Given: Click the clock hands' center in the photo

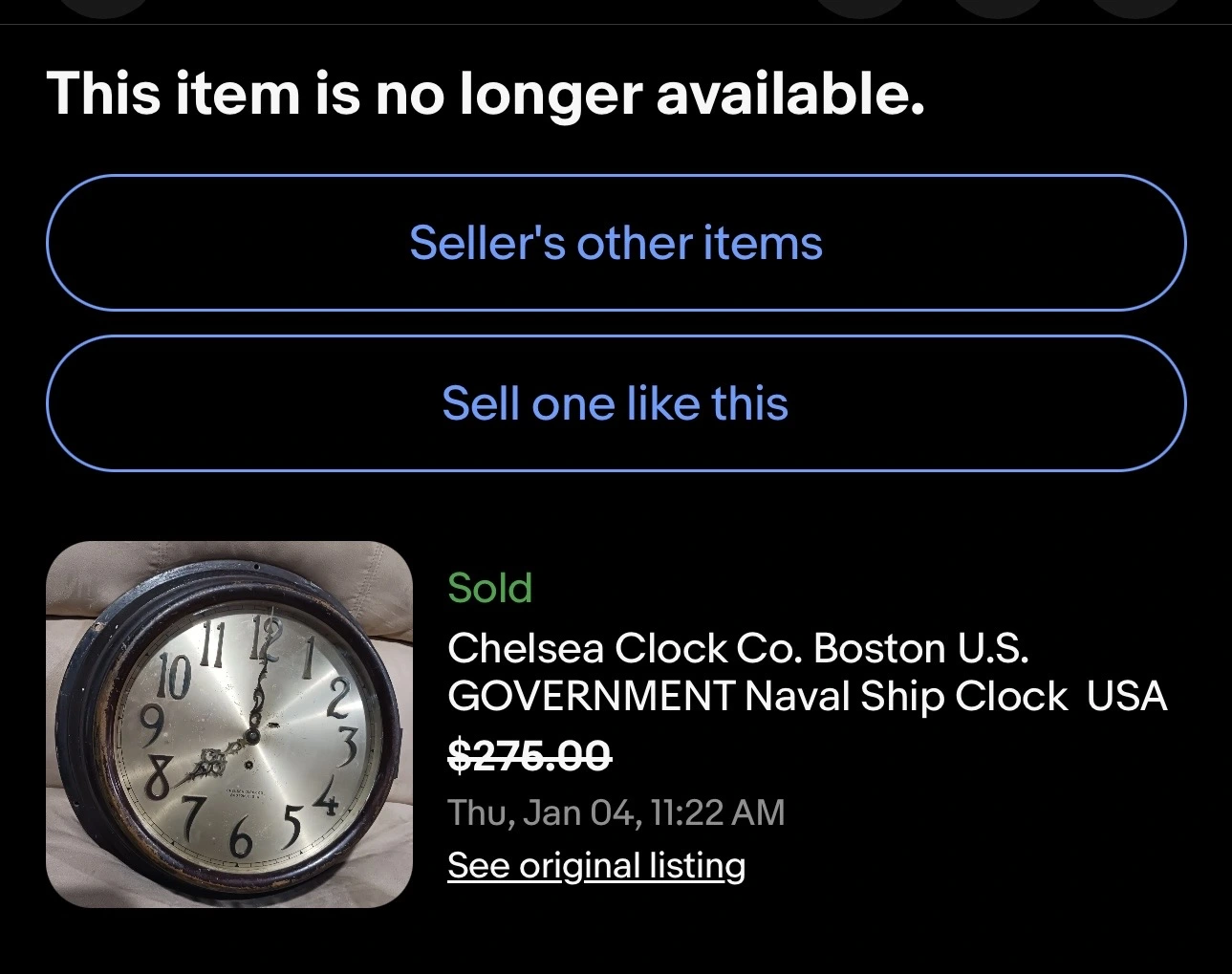Looking at the screenshot, I should coord(252,736).
